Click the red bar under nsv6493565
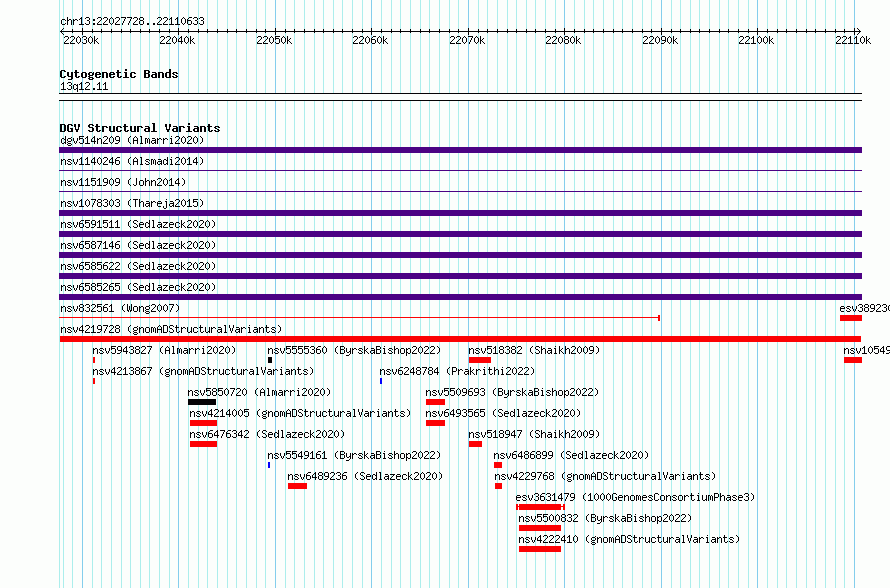The width and height of the screenshot is (890, 588). [x=435, y=423]
